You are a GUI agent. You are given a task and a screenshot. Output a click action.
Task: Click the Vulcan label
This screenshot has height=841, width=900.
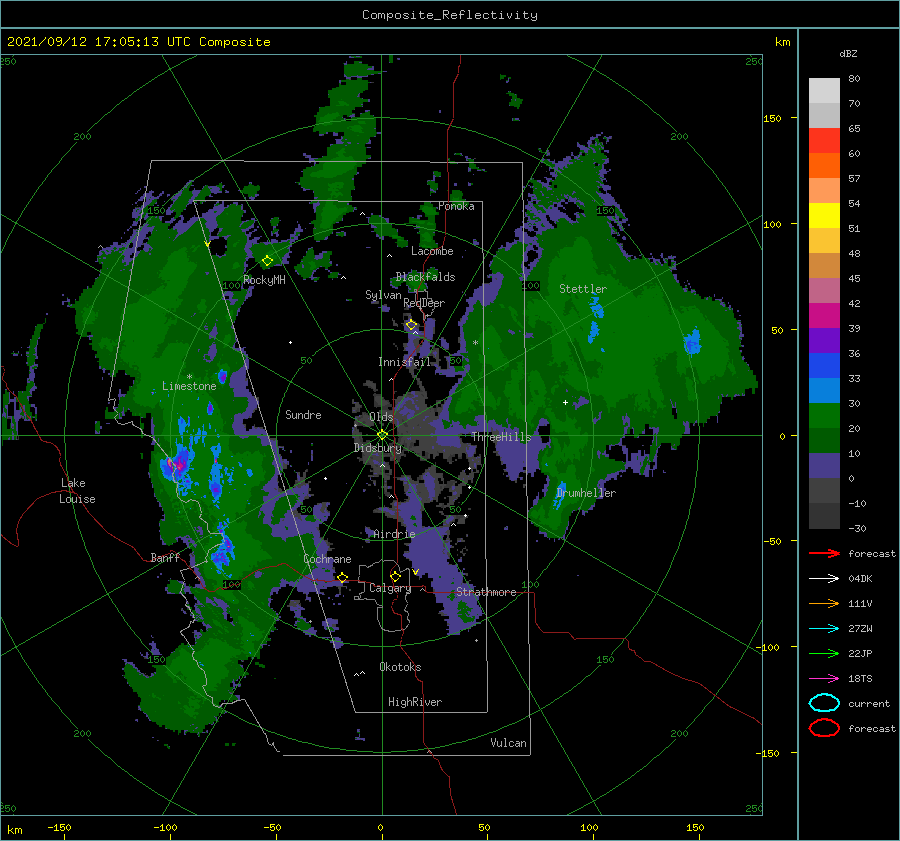(x=509, y=743)
